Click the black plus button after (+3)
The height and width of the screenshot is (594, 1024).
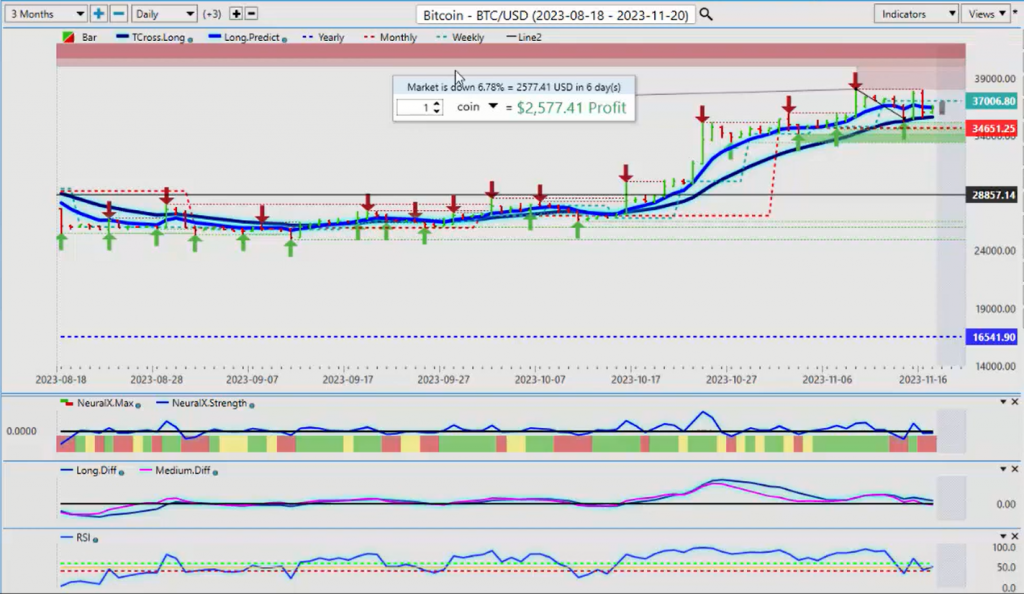click(236, 14)
